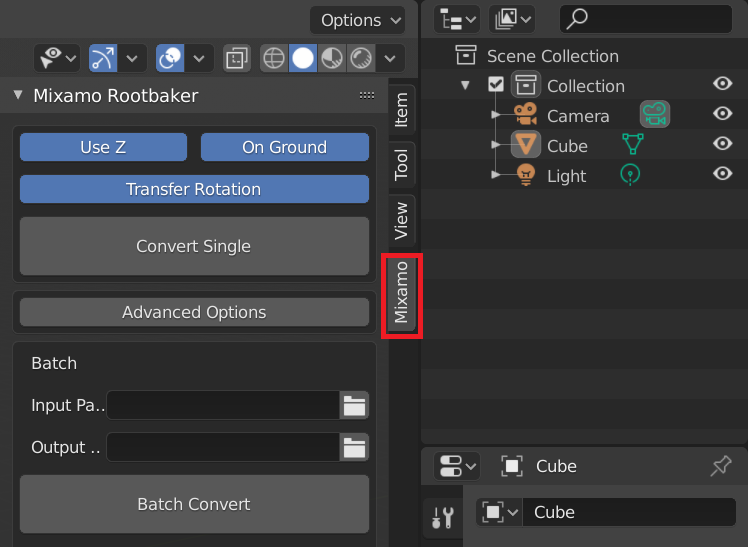The image size is (748, 547).
Task: Open the Tool properties tab icon
Action: (x=443, y=517)
